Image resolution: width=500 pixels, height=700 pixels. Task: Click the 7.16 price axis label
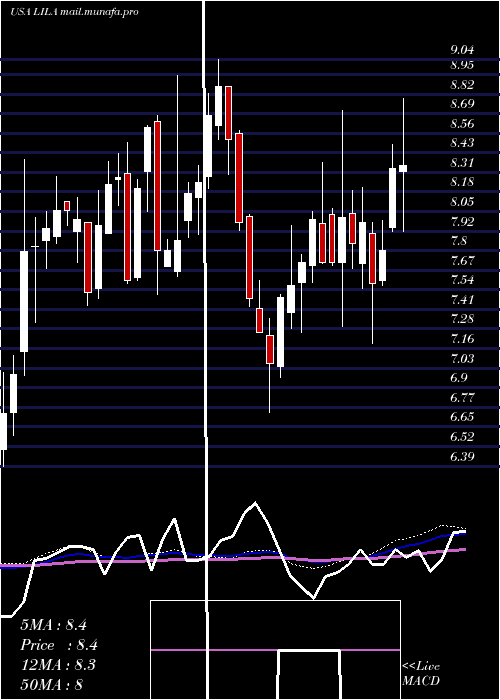(462, 339)
